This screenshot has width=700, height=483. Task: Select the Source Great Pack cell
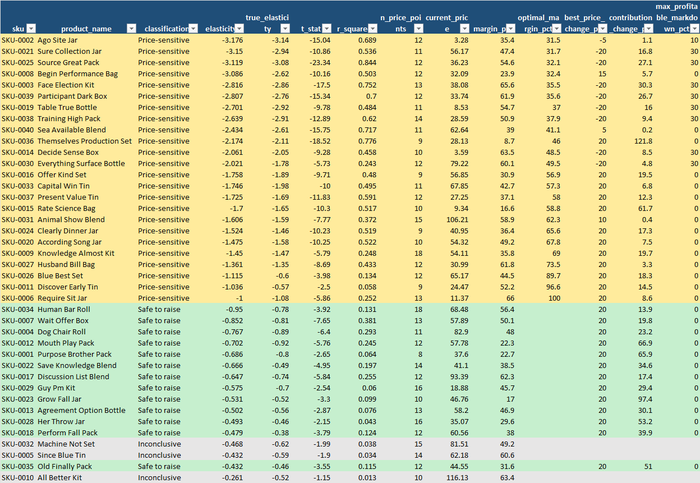[86, 62]
